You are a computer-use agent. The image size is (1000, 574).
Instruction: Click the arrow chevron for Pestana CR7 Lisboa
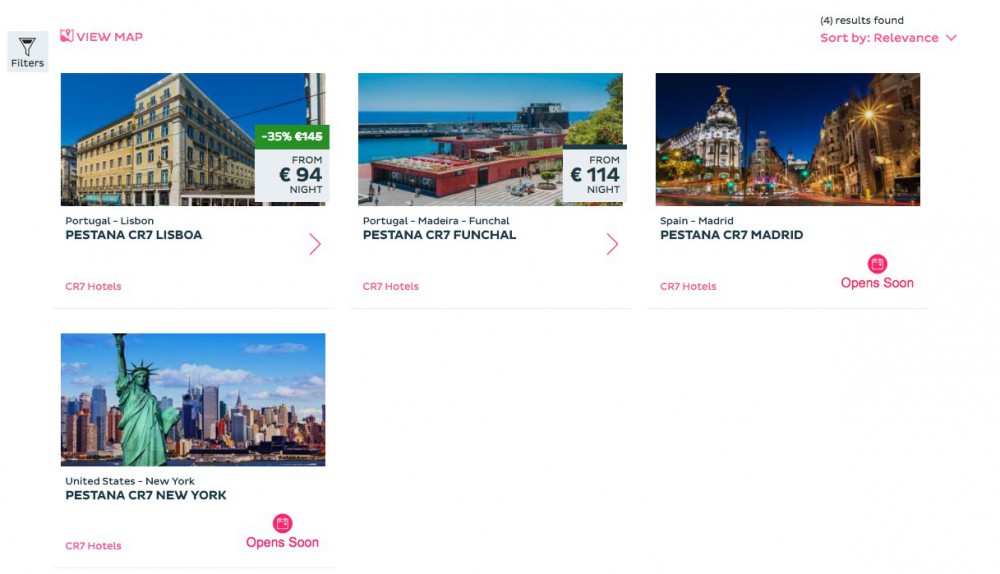[315, 244]
